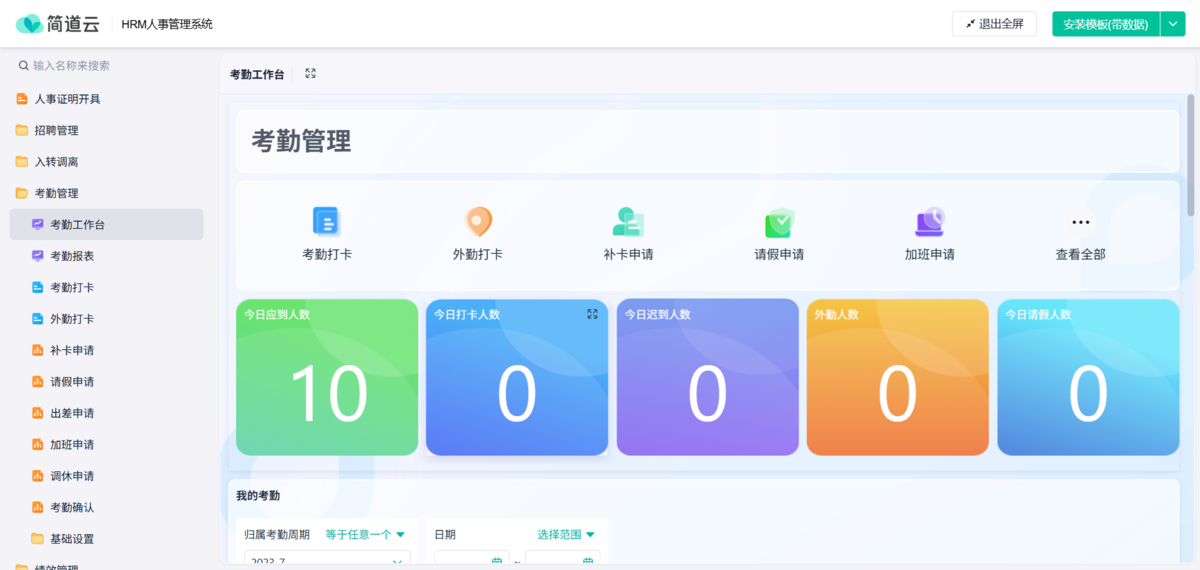The image size is (1200, 570).
Task: Collapse the 考勤管理 folder
Action: [106, 193]
